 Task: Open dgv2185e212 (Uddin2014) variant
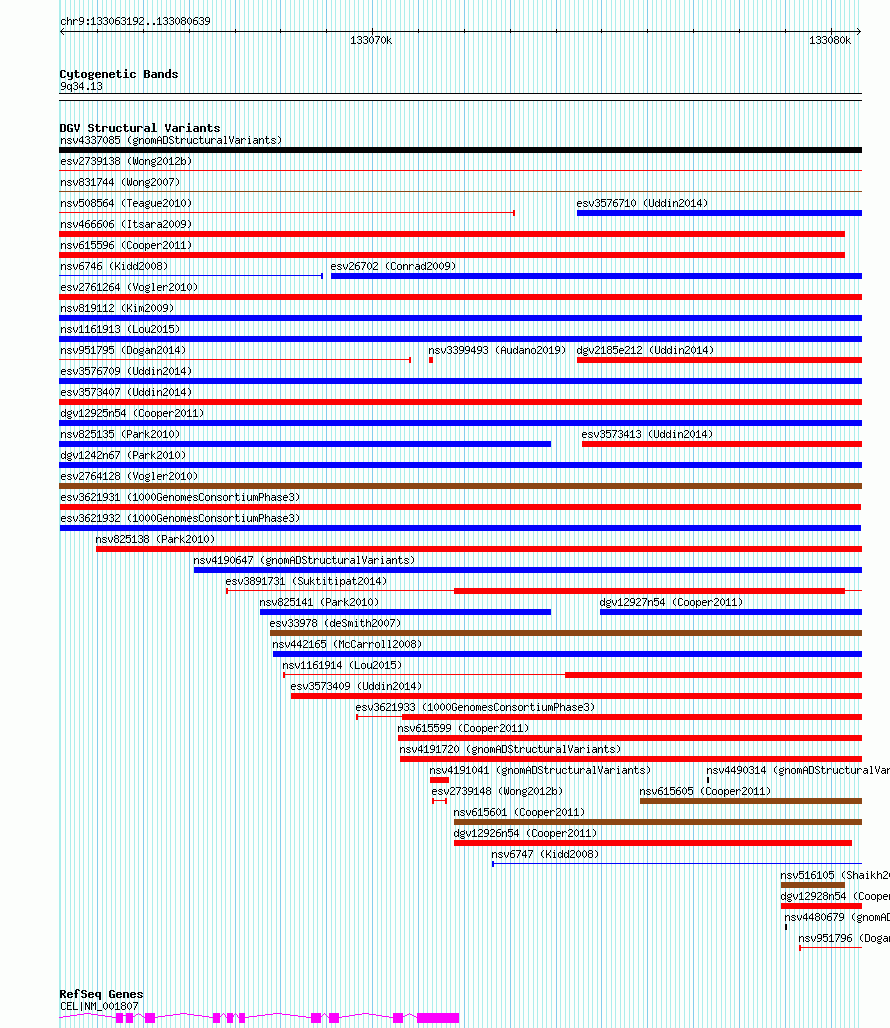[646, 350]
